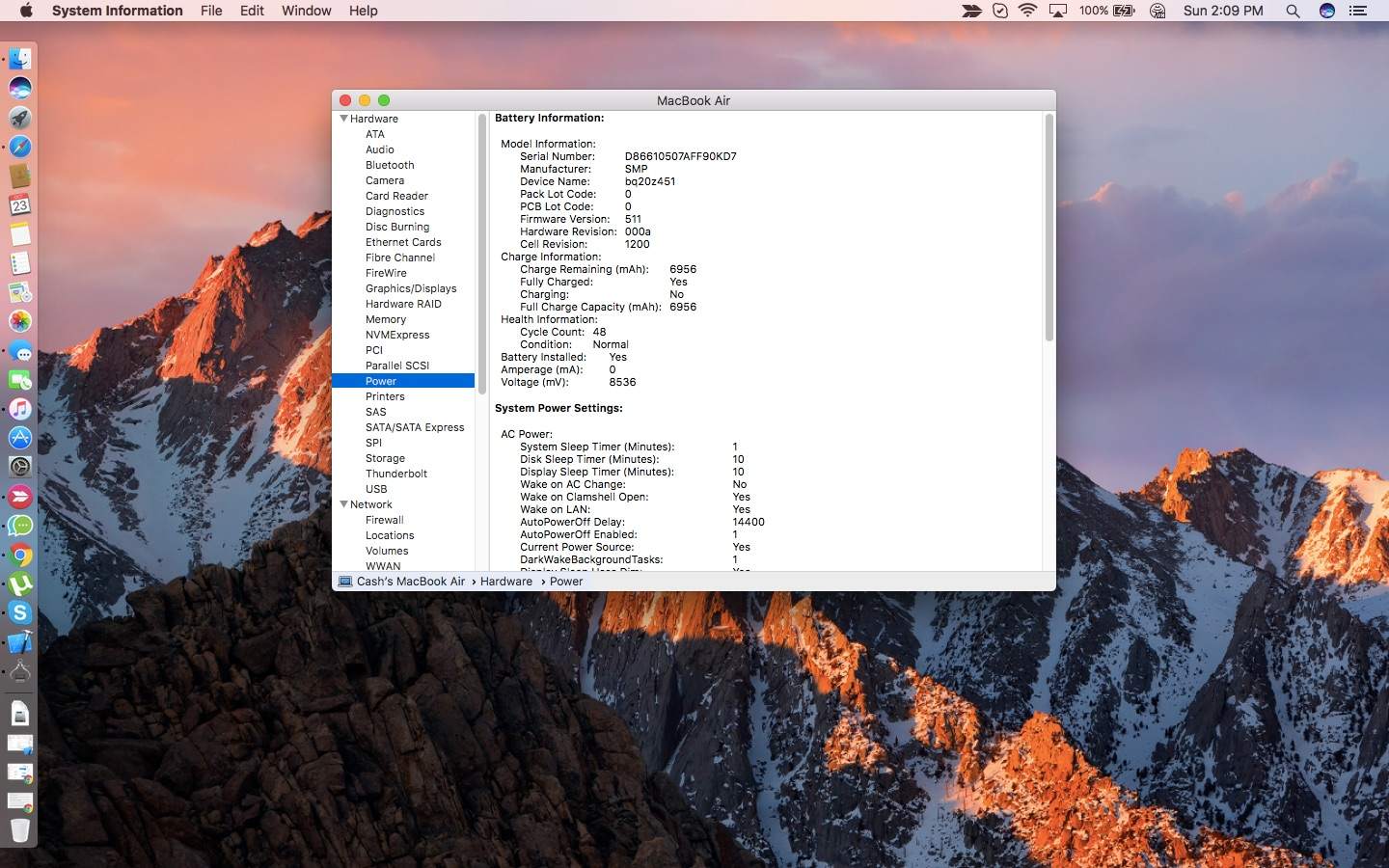
Task: Open the Trash in the Dock
Action: [x=20, y=829]
